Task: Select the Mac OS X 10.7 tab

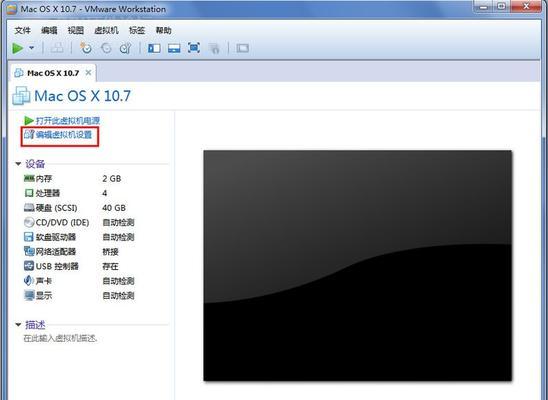Action: [x=53, y=73]
